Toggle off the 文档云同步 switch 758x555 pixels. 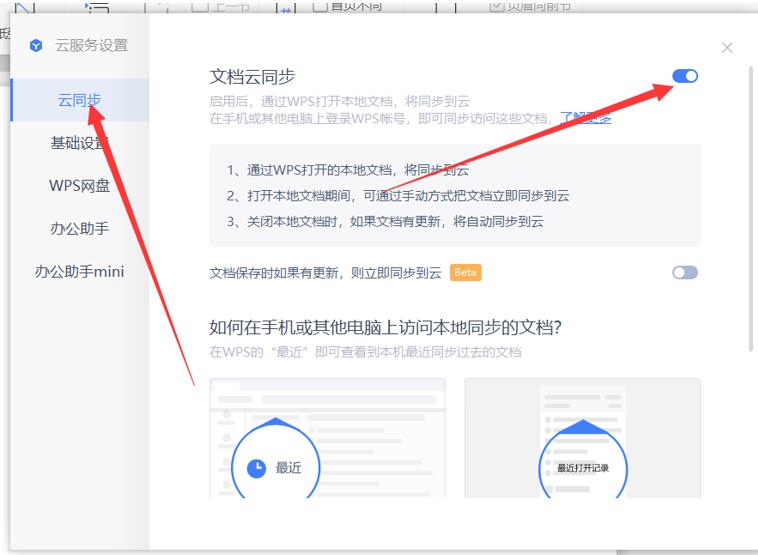pyautogui.click(x=685, y=76)
